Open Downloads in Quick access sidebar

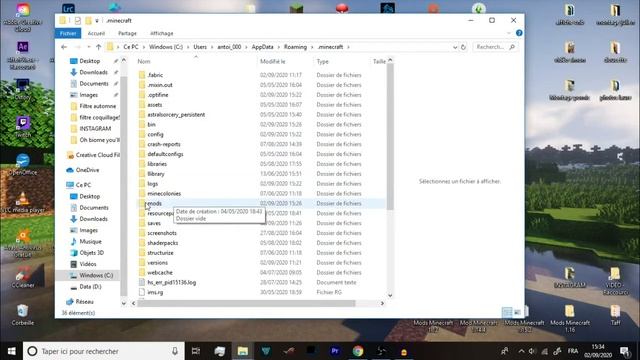[93, 72]
